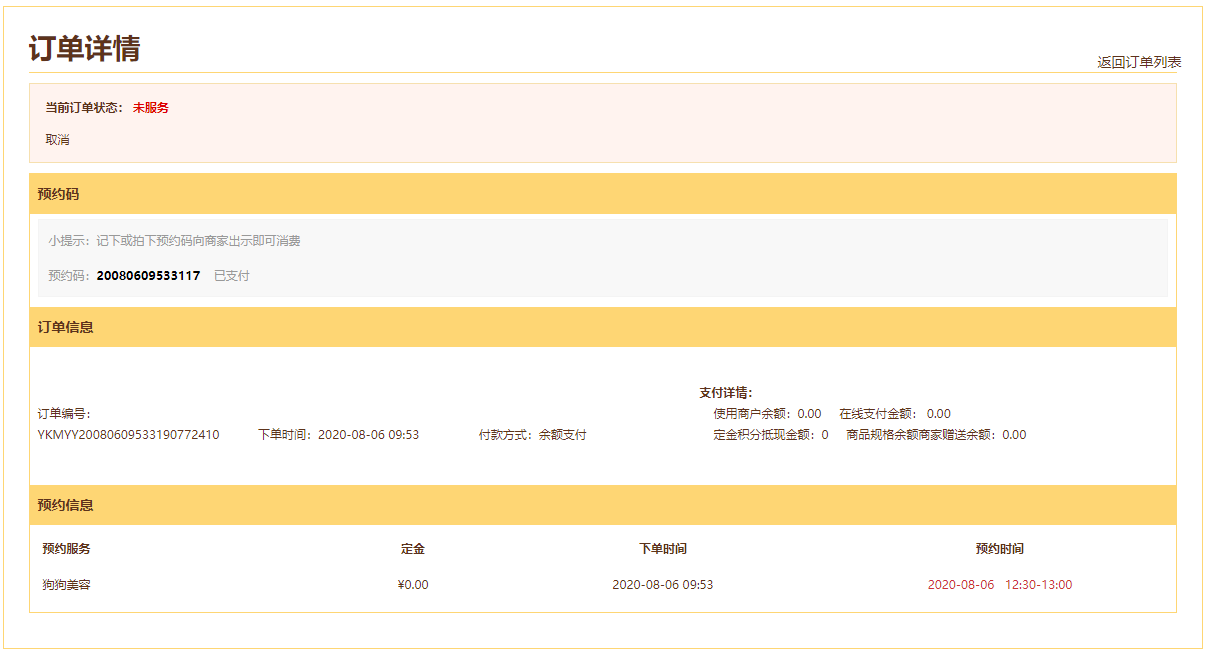The height and width of the screenshot is (657, 1211).
Task: Click the 预约时间 column header
Action: pyautogui.click(x=1000, y=549)
